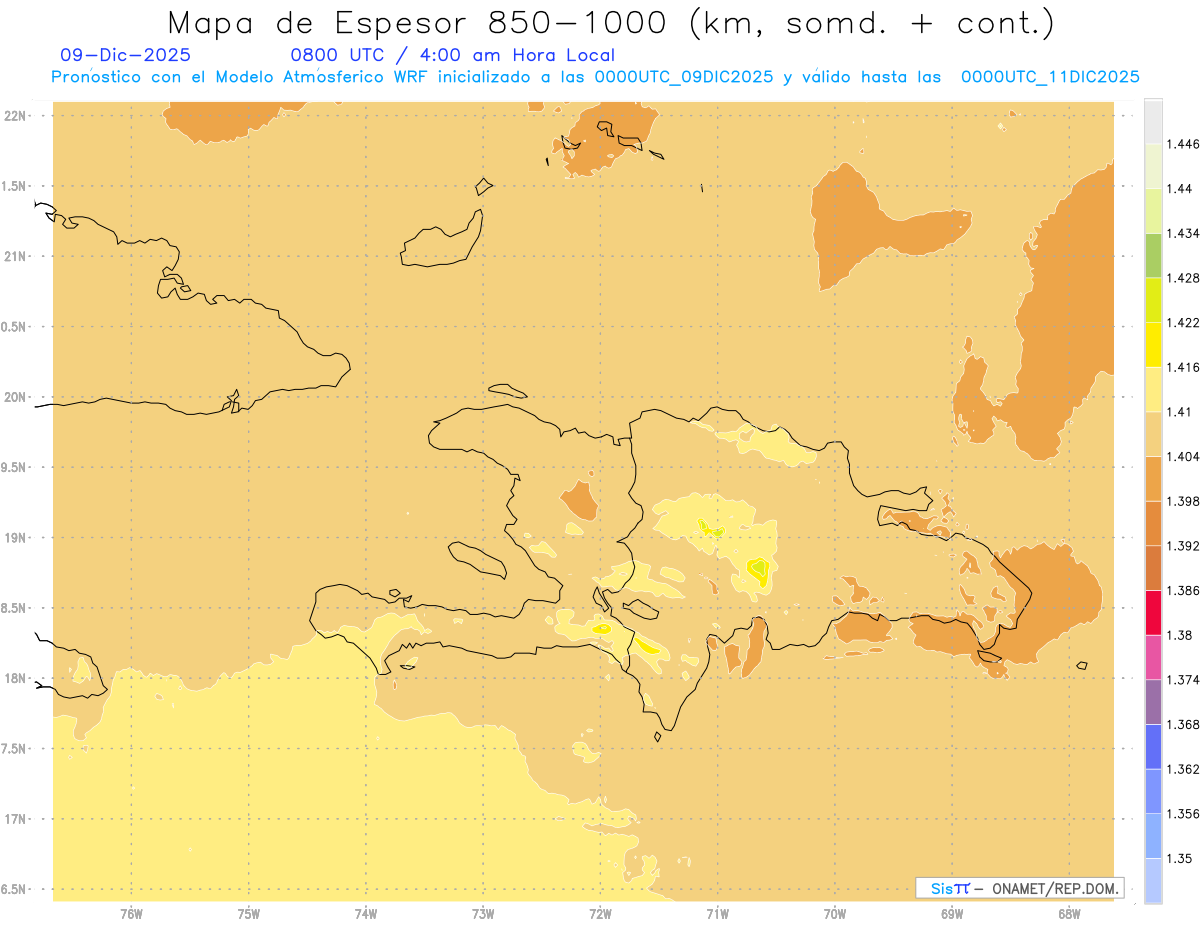Image resolution: width=1200 pixels, height=927 pixels.
Task: Click the legend value '1.386'
Action: point(1185,590)
